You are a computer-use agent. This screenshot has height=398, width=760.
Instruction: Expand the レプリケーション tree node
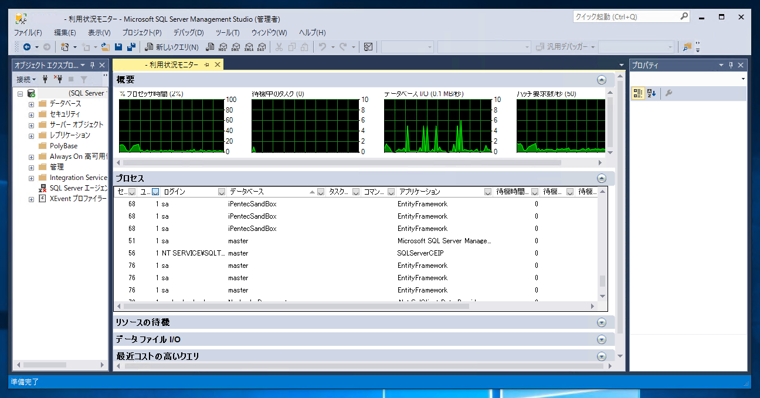pyautogui.click(x=31, y=136)
